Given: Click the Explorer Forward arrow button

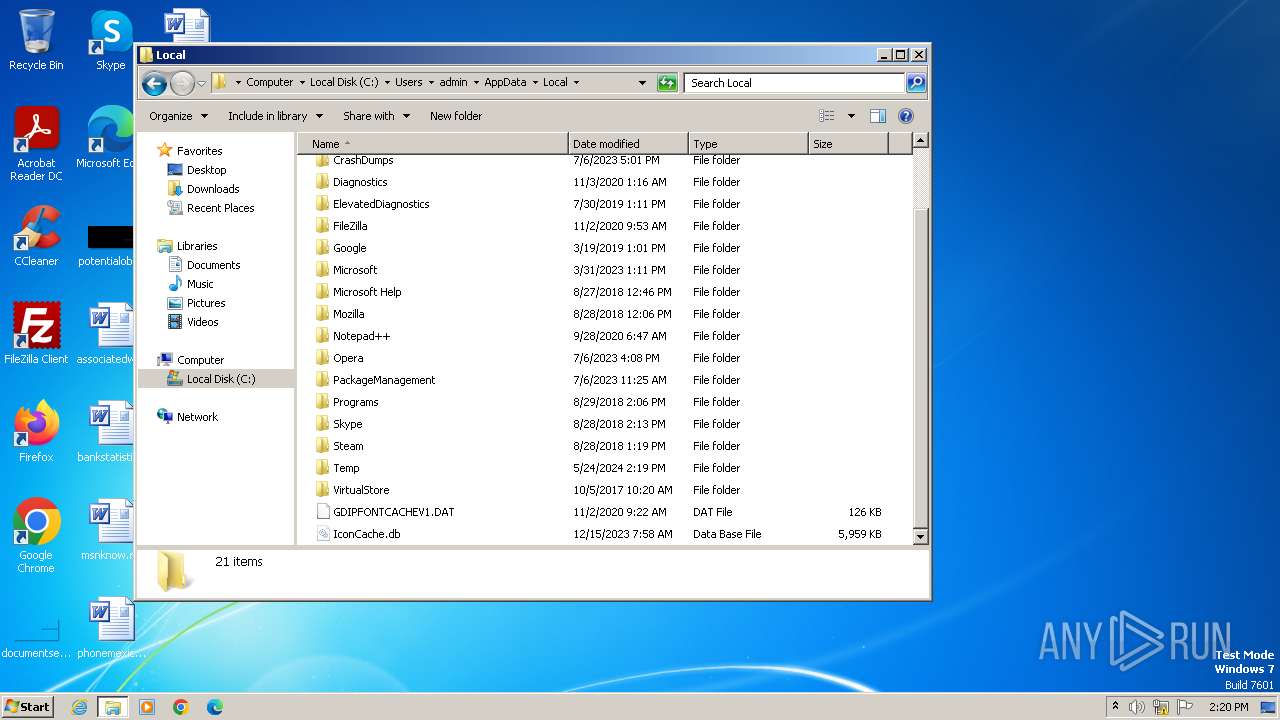Looking at the screenshot, I should click(x=182, y=83).
